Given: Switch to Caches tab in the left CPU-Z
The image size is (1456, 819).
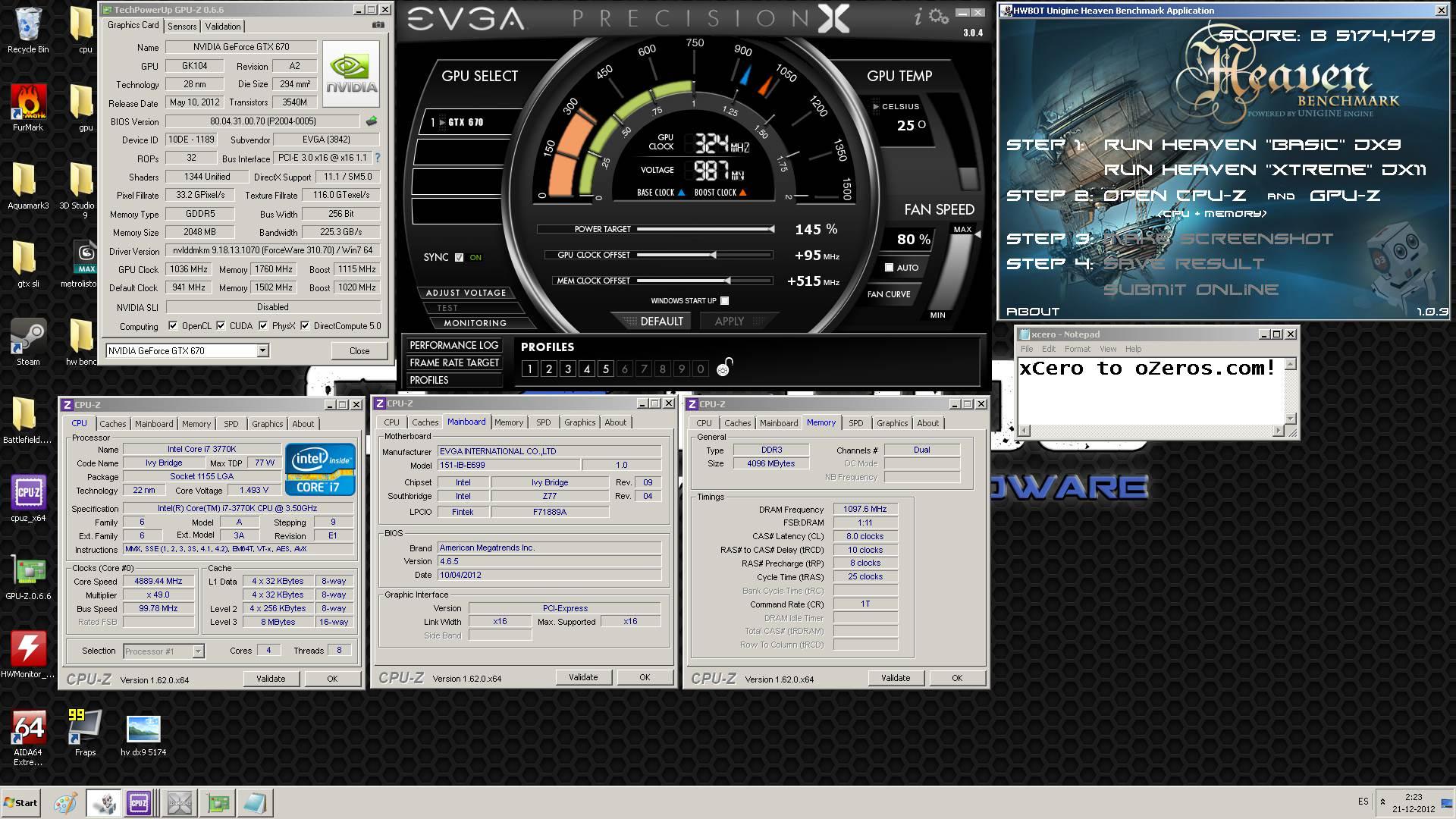Looking at the screenshot, I should [112, 424].
